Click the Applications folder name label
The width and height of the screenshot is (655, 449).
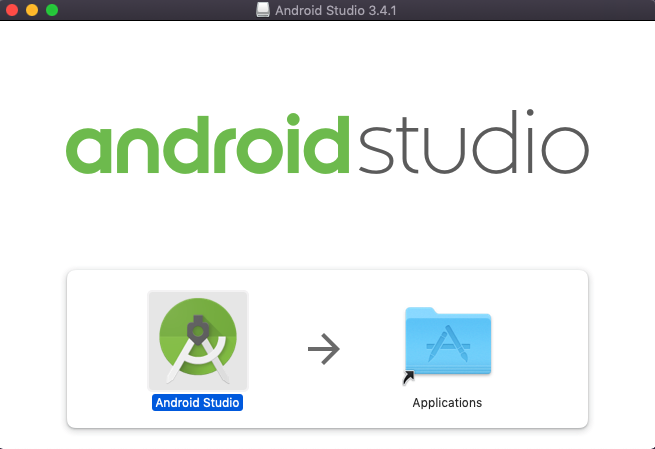(447, 403)
